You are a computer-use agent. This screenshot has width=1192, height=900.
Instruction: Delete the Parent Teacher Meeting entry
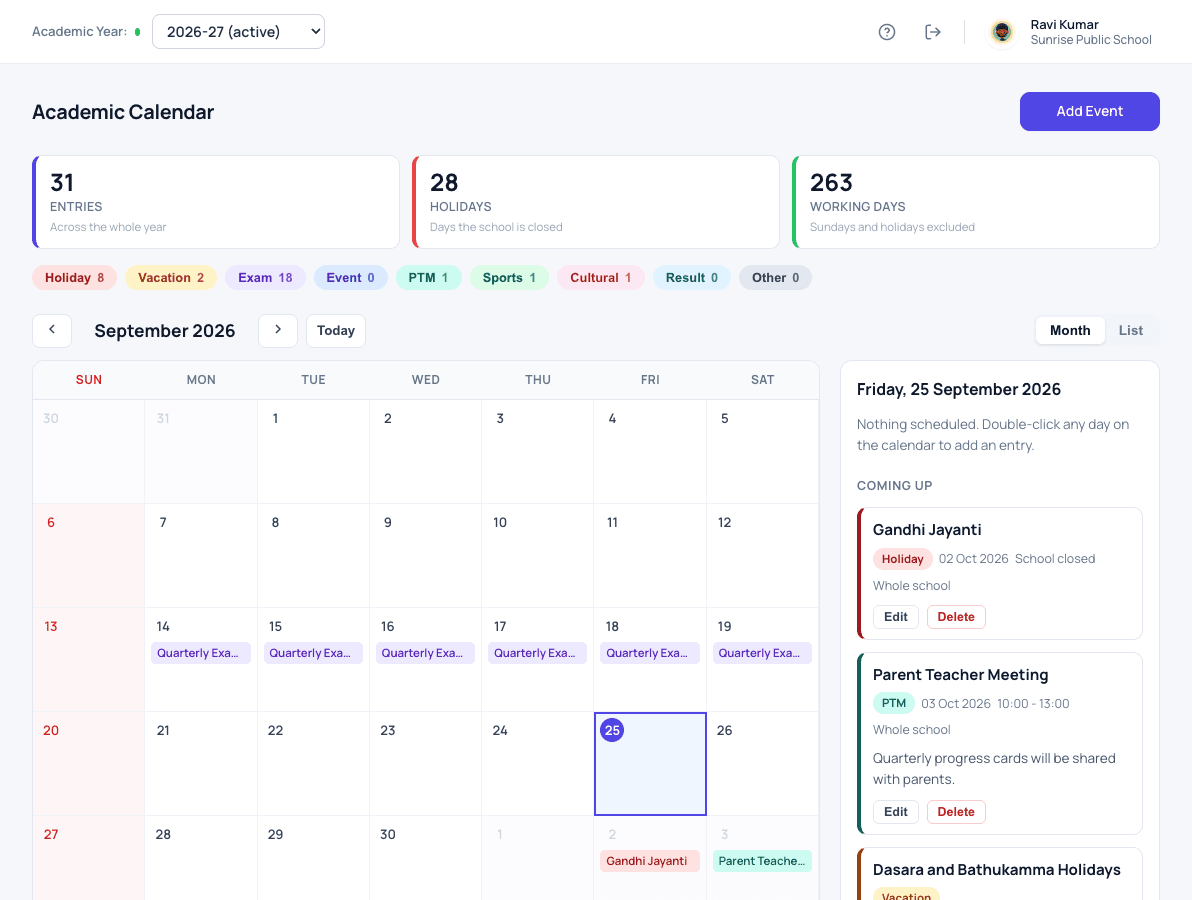point(956,812)
